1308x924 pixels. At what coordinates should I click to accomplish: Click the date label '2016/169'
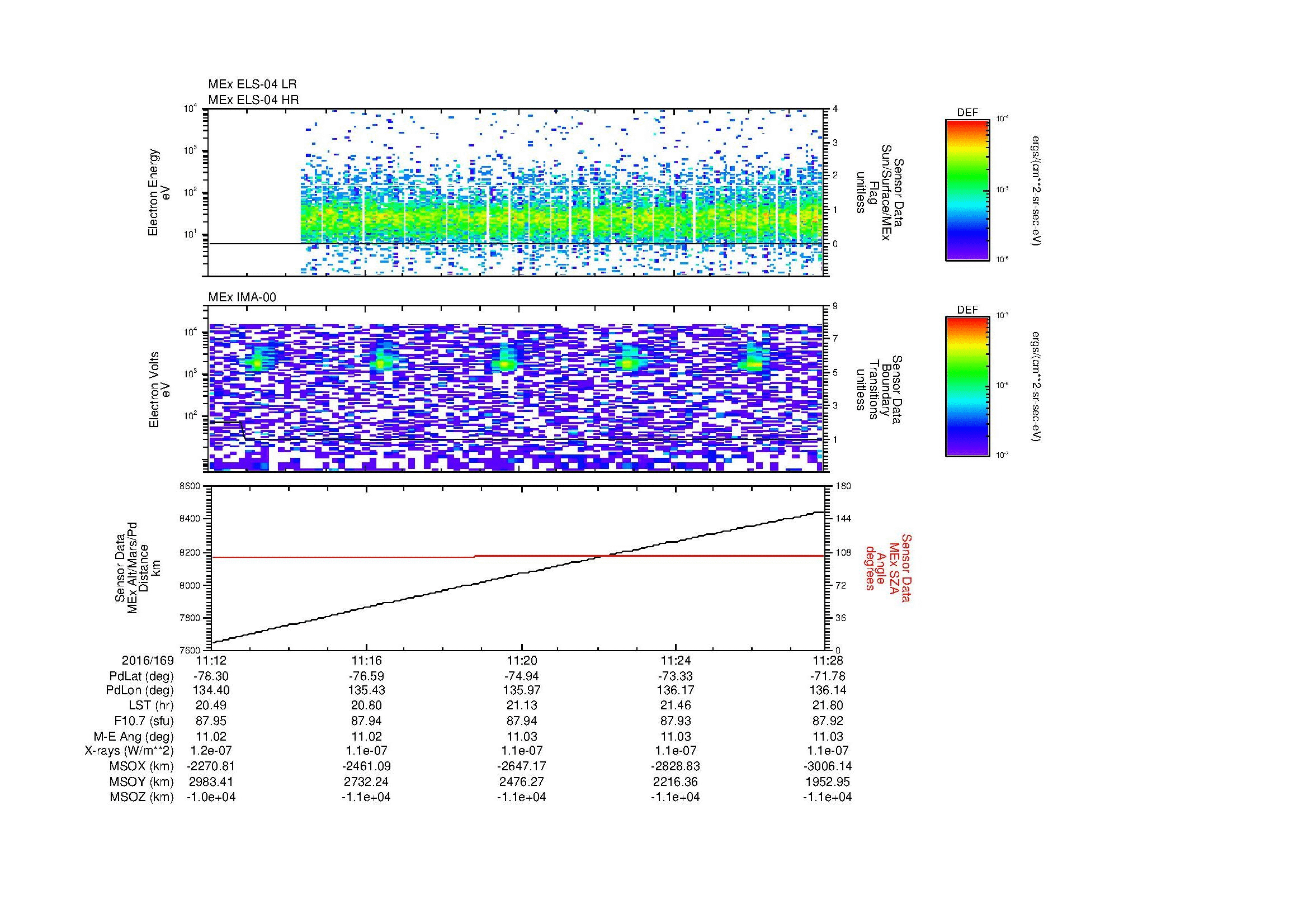tap(148, 661)
